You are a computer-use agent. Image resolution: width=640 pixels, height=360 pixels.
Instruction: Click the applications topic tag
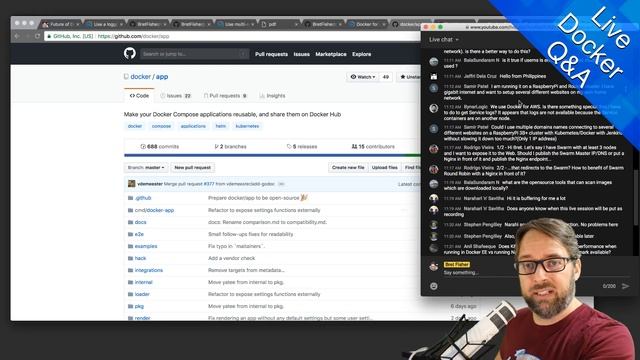pos(193,126)
